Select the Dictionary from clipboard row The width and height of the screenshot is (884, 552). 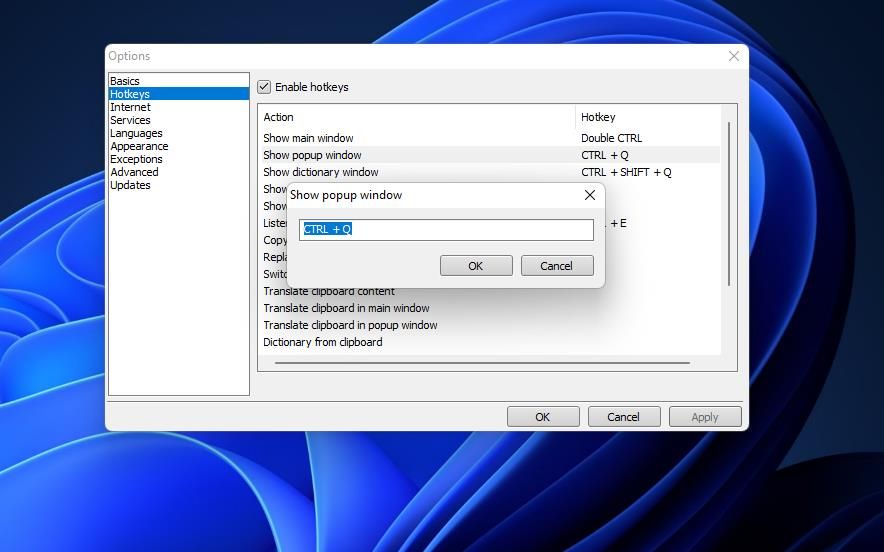point(323,342)
